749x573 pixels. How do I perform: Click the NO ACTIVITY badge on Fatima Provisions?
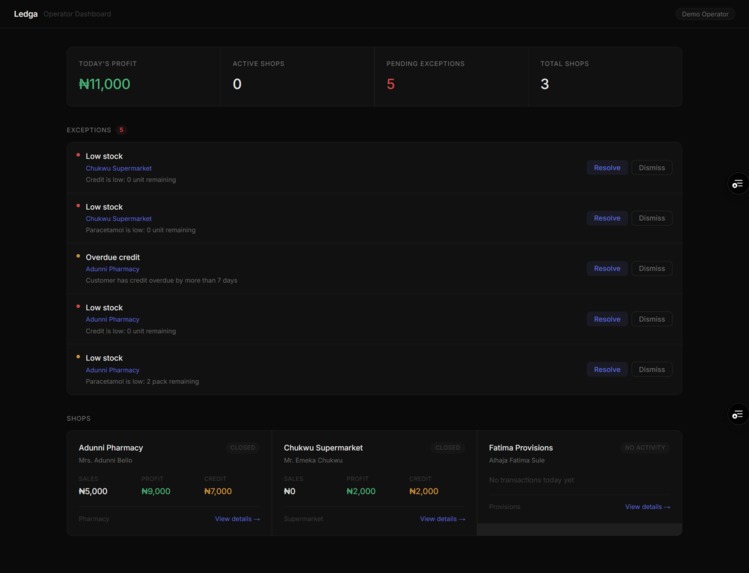pyautogui.click(x=645, y=448)
